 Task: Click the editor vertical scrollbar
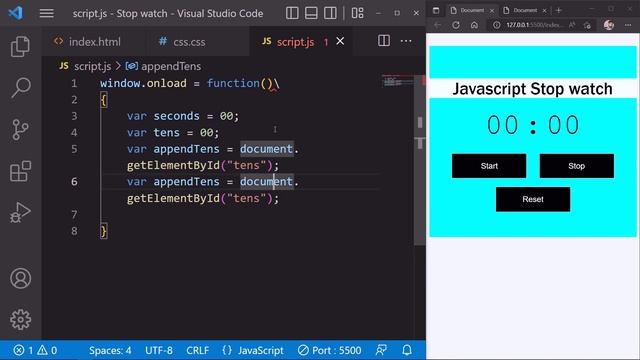pyautogui.click(x=420, y=160)
